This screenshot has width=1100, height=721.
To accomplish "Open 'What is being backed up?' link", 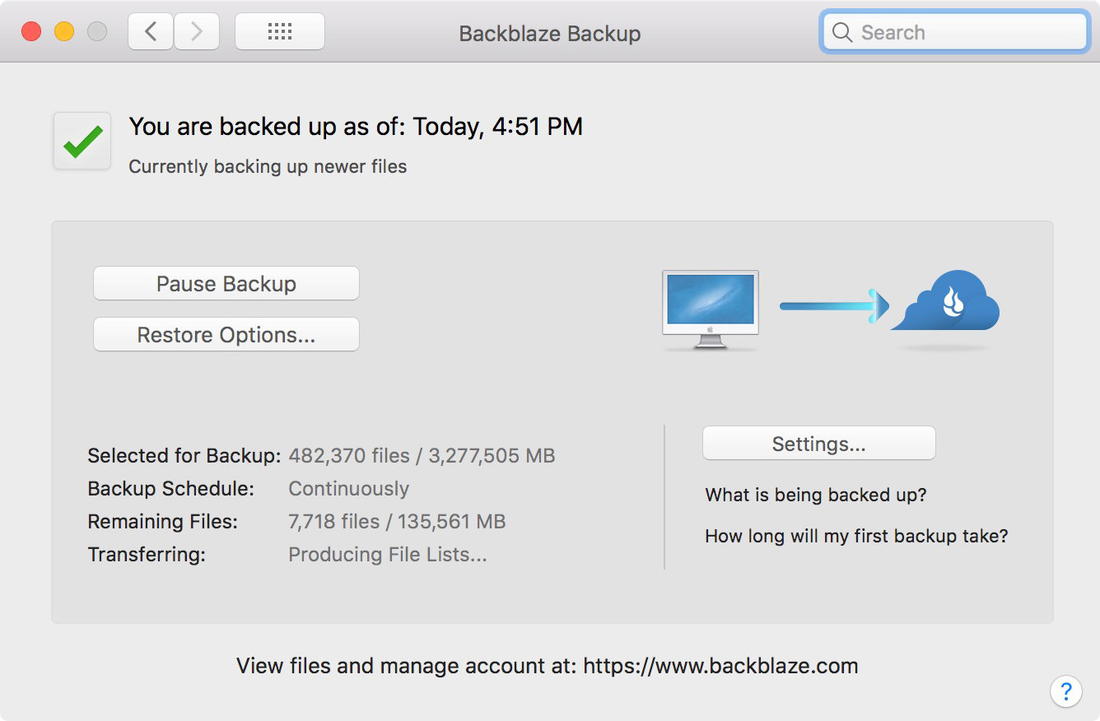I will pos(816,495).
